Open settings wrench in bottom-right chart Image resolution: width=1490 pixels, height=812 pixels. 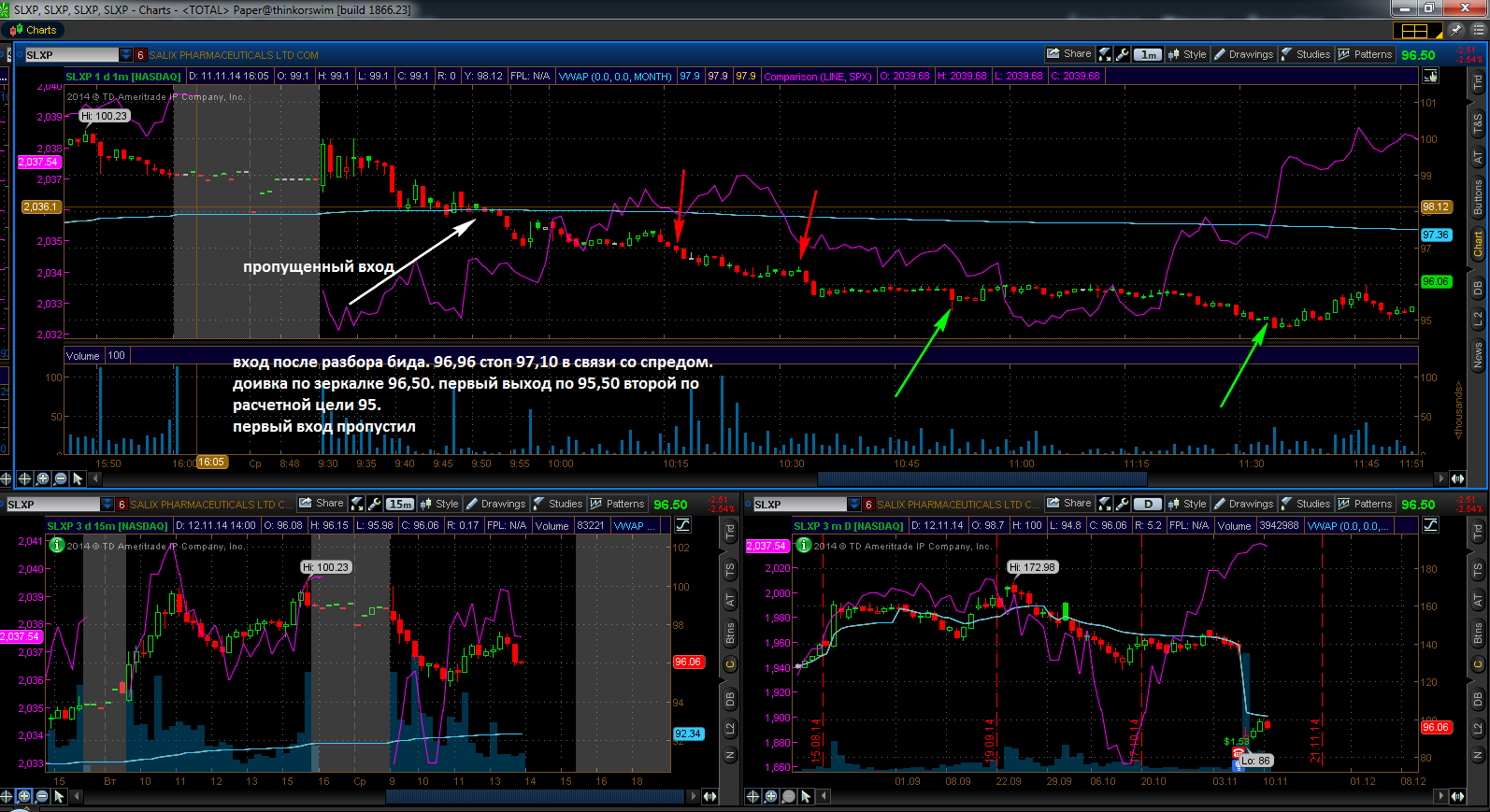coord(1123,504)
